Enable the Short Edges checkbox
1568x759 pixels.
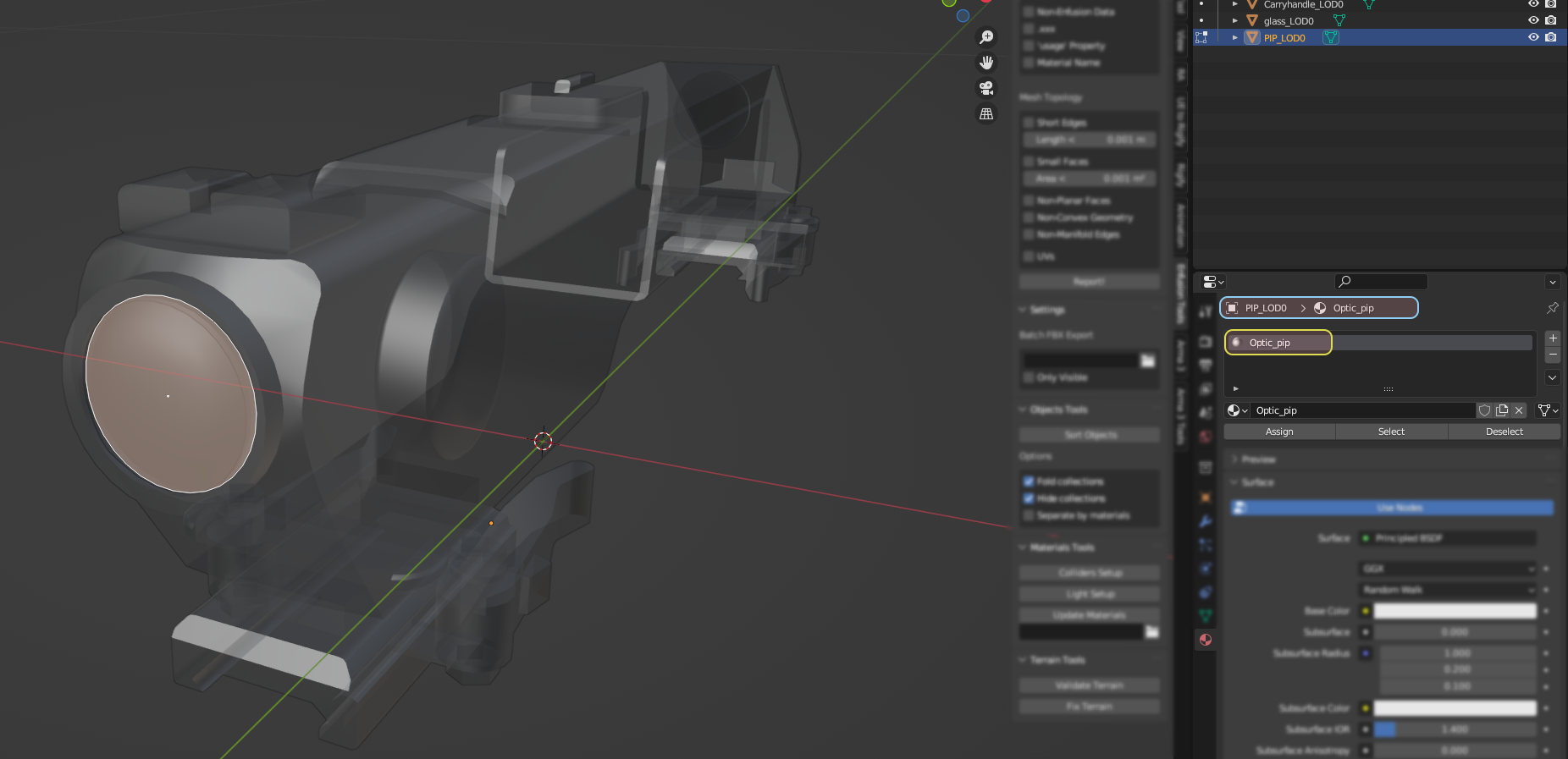(1029, 123)
